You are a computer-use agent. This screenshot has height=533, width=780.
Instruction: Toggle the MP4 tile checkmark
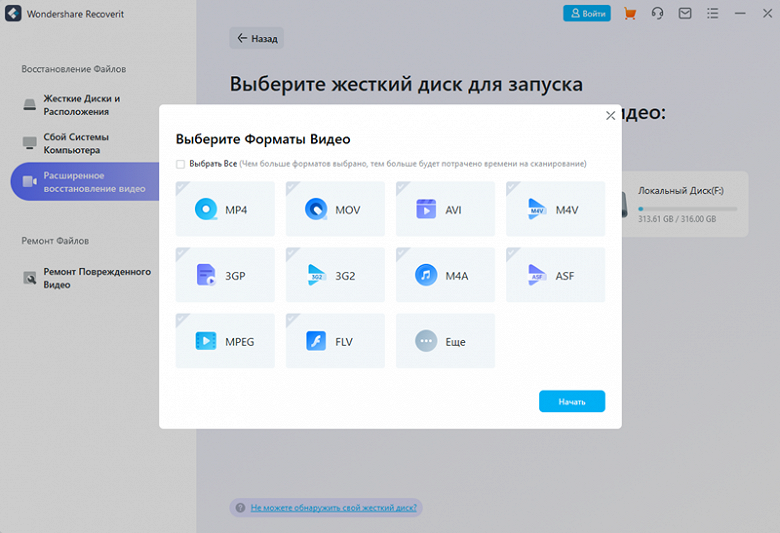[x=182, y=188]
